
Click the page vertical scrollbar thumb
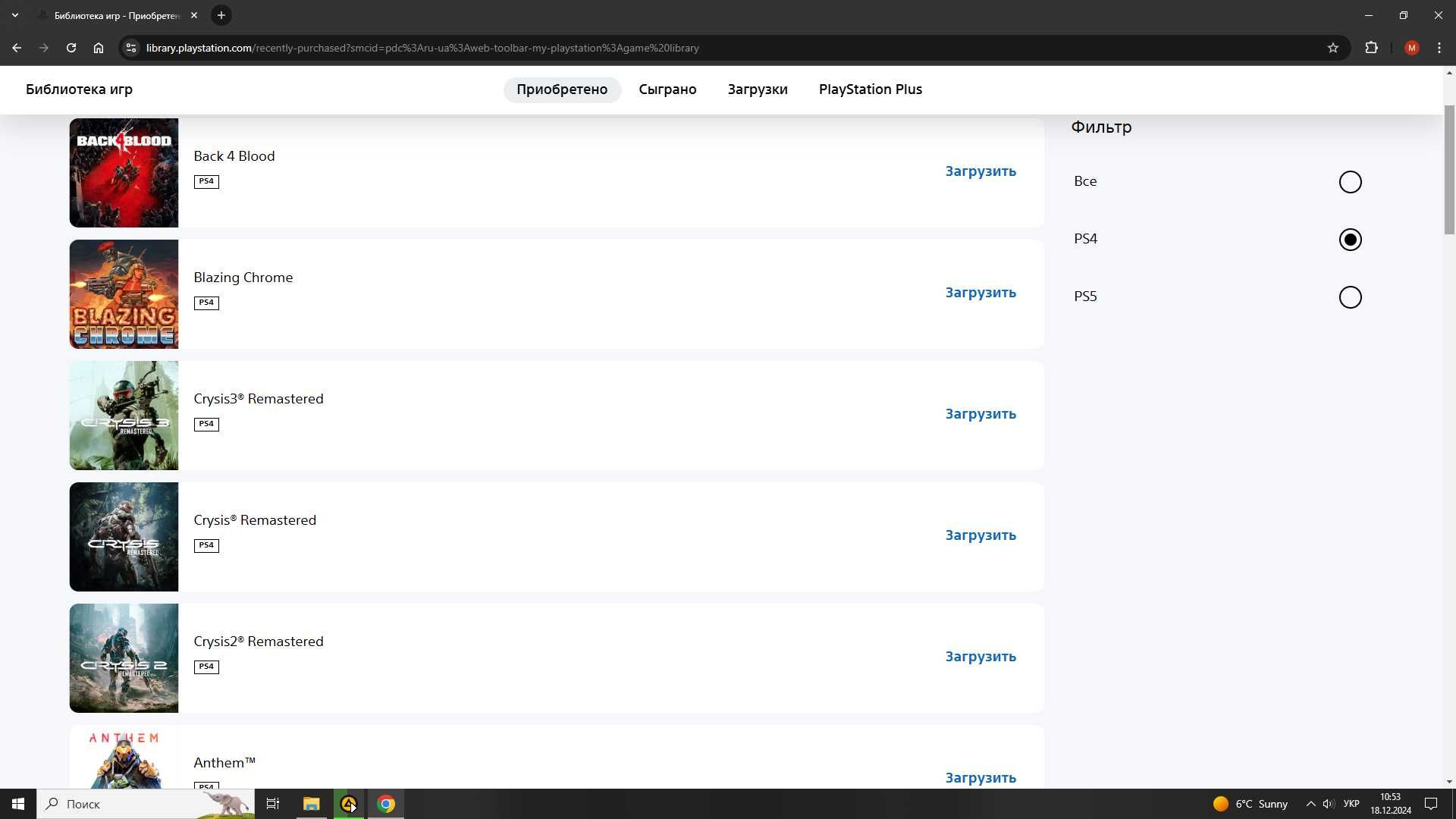point(1449,171)
